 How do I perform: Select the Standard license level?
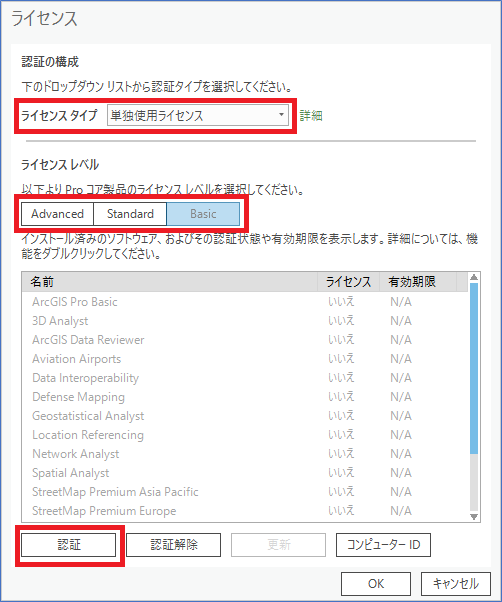point(130,214)
